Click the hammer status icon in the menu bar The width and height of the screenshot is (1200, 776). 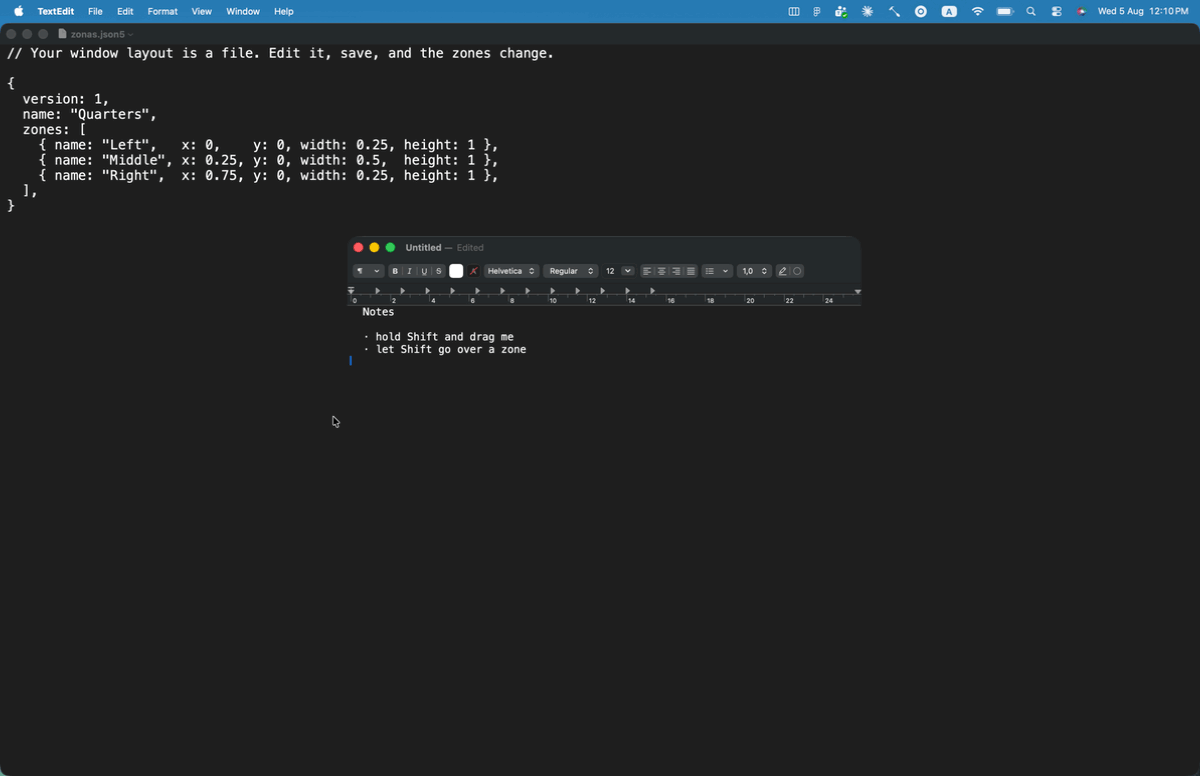pyautogui.click(x=894, y=12)
